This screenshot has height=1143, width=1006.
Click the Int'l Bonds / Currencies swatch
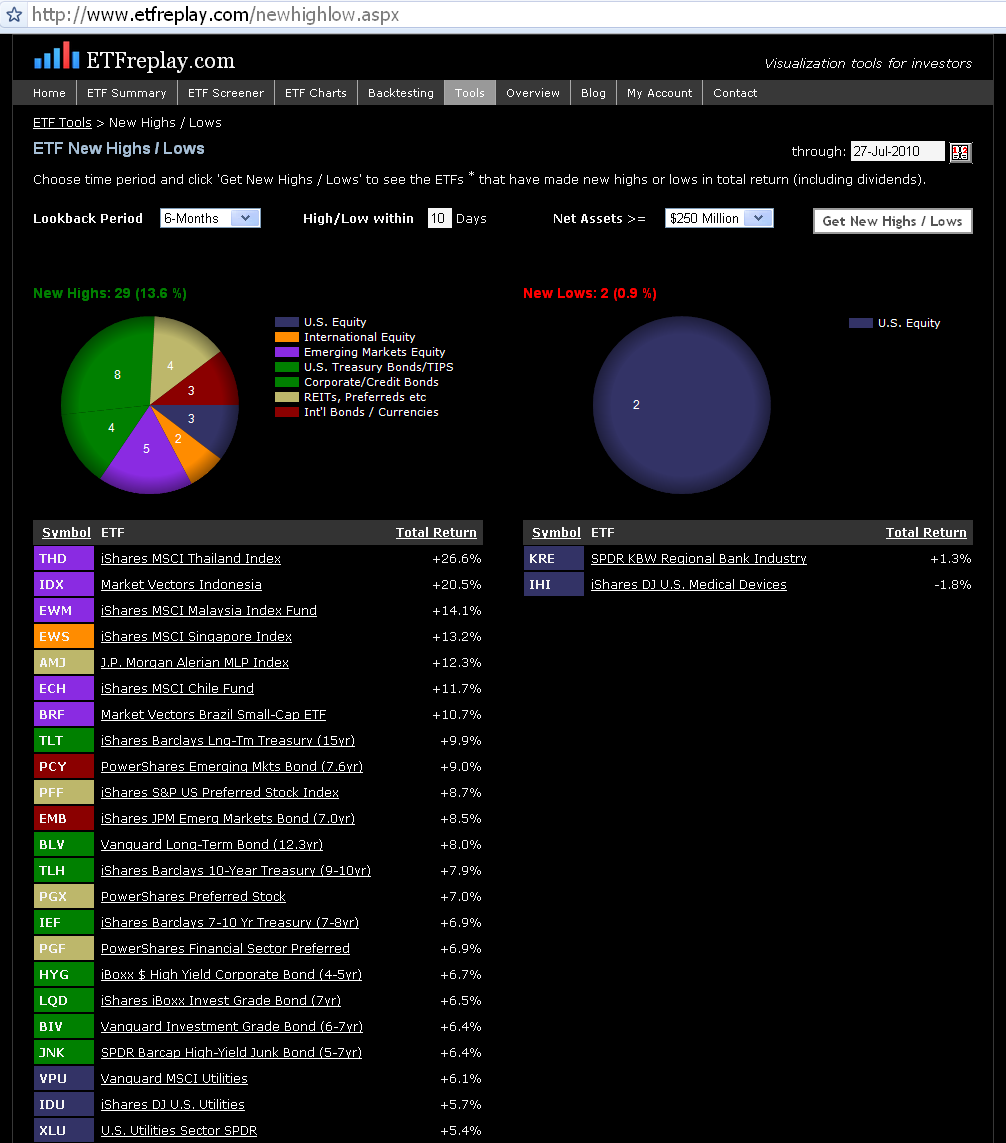[286, 412]
